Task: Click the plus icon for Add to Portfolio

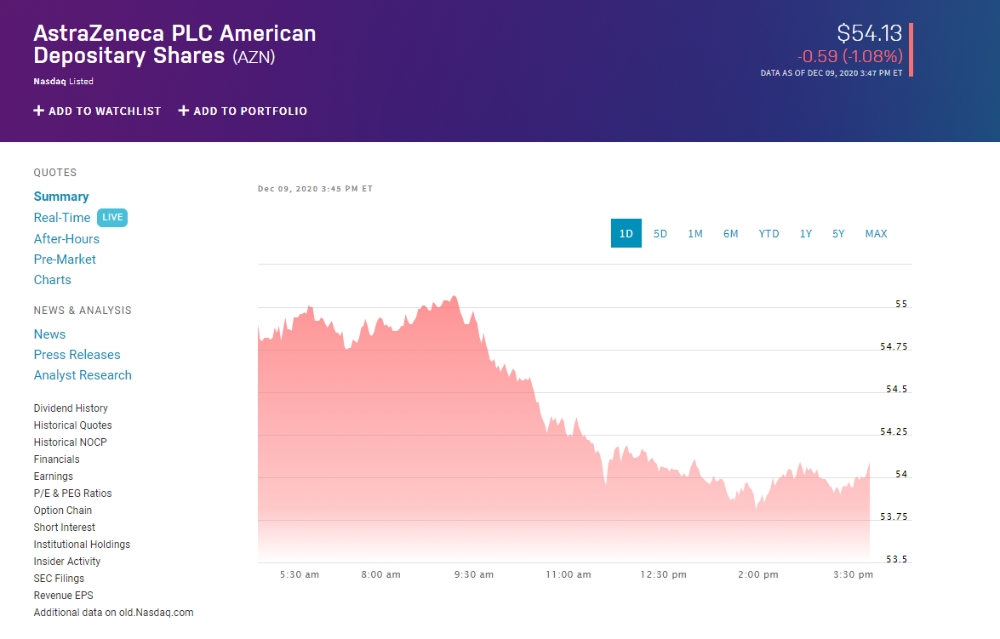Action: pyautogui.click(x=184, y=111)
